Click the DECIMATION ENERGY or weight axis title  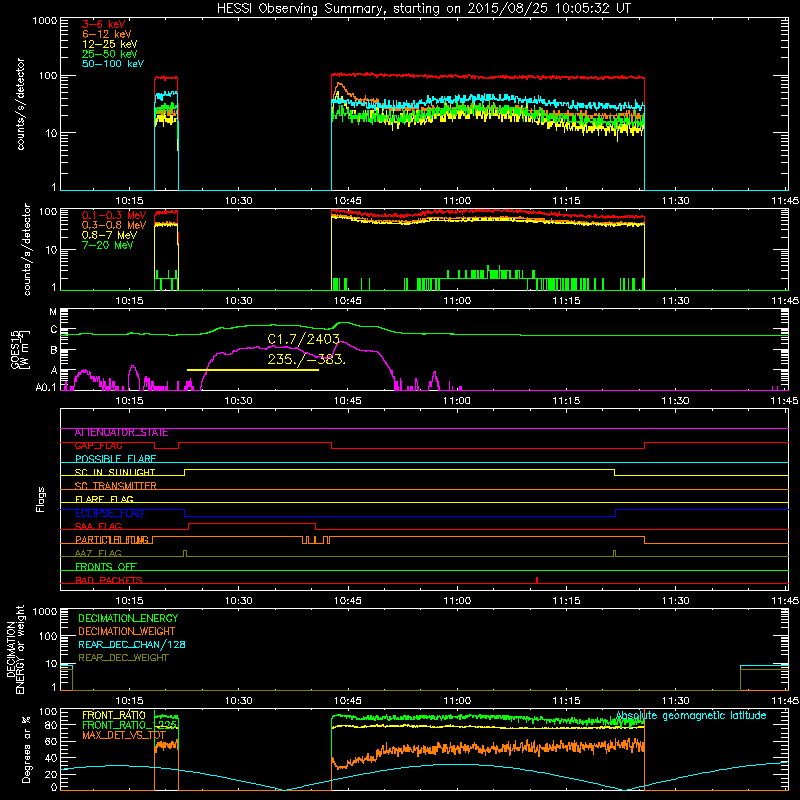click(x=15, y=649)
